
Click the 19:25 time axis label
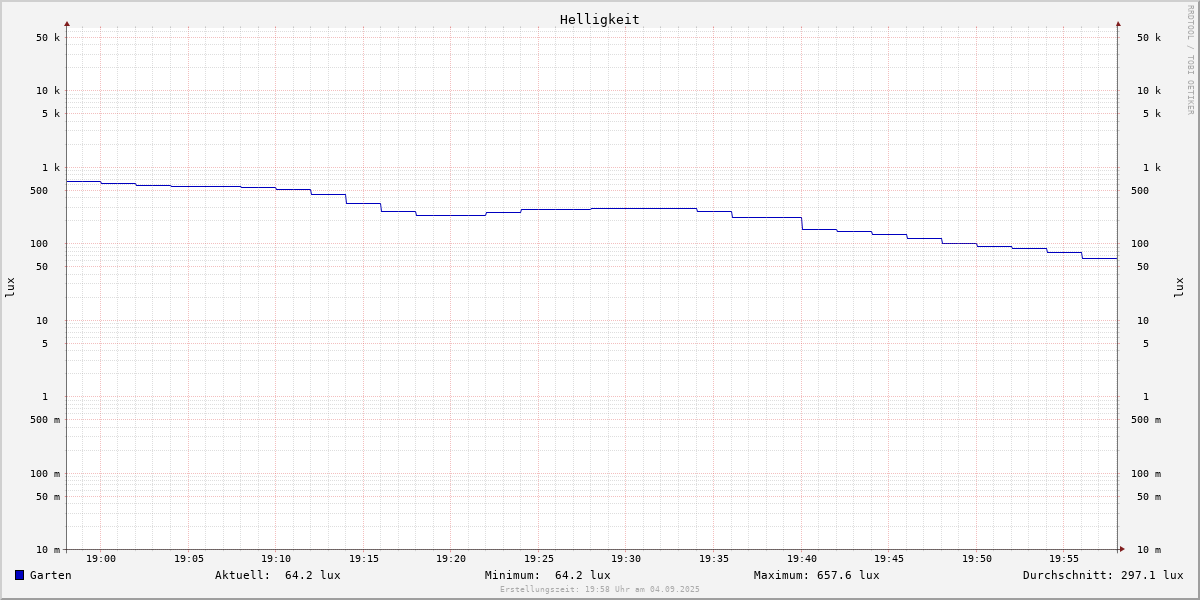point(539,559)
